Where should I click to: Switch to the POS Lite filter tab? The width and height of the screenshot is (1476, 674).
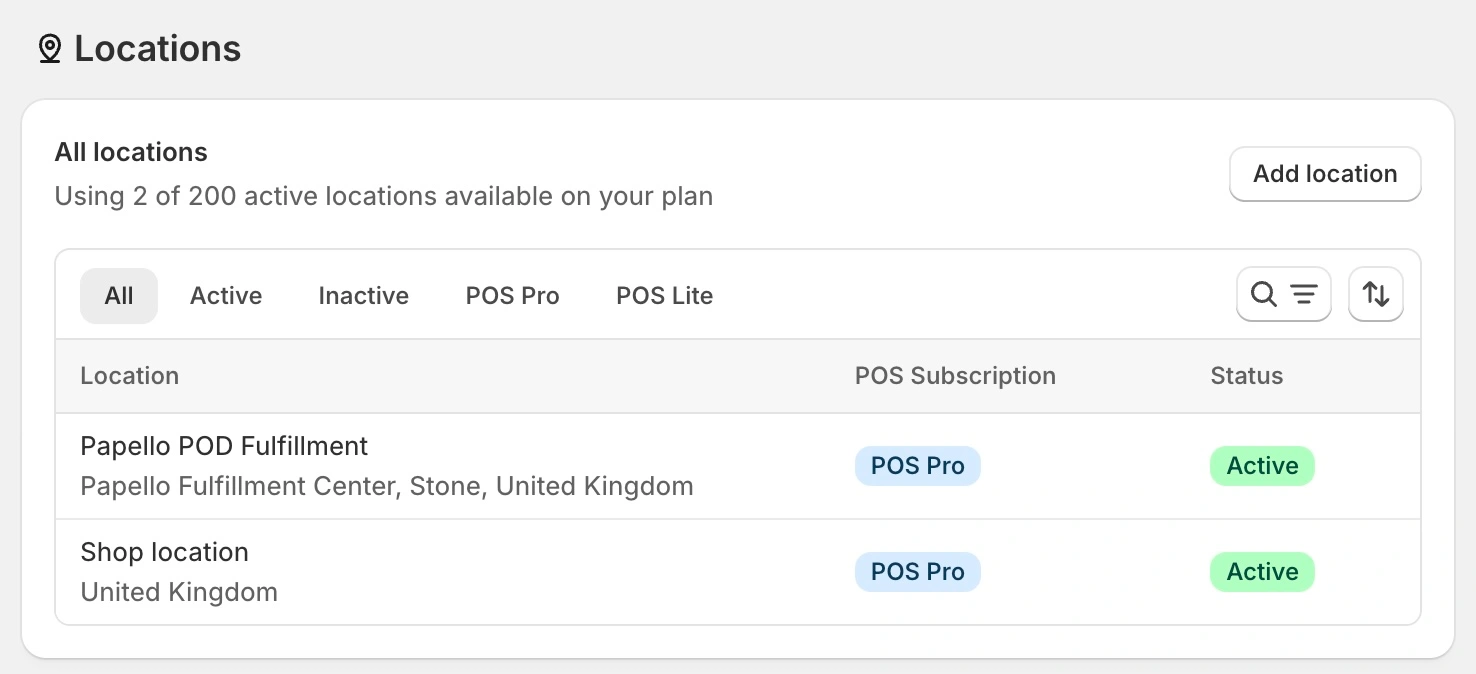point(664,295)
